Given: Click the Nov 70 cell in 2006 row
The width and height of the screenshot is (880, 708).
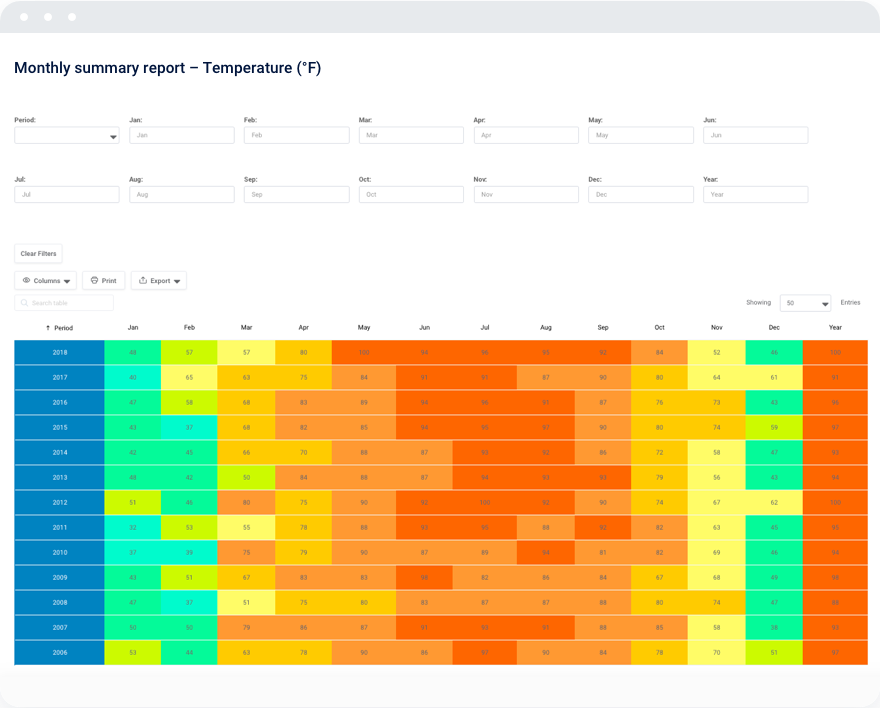Looking at the screenshot, I should click(x=717, y=652).
